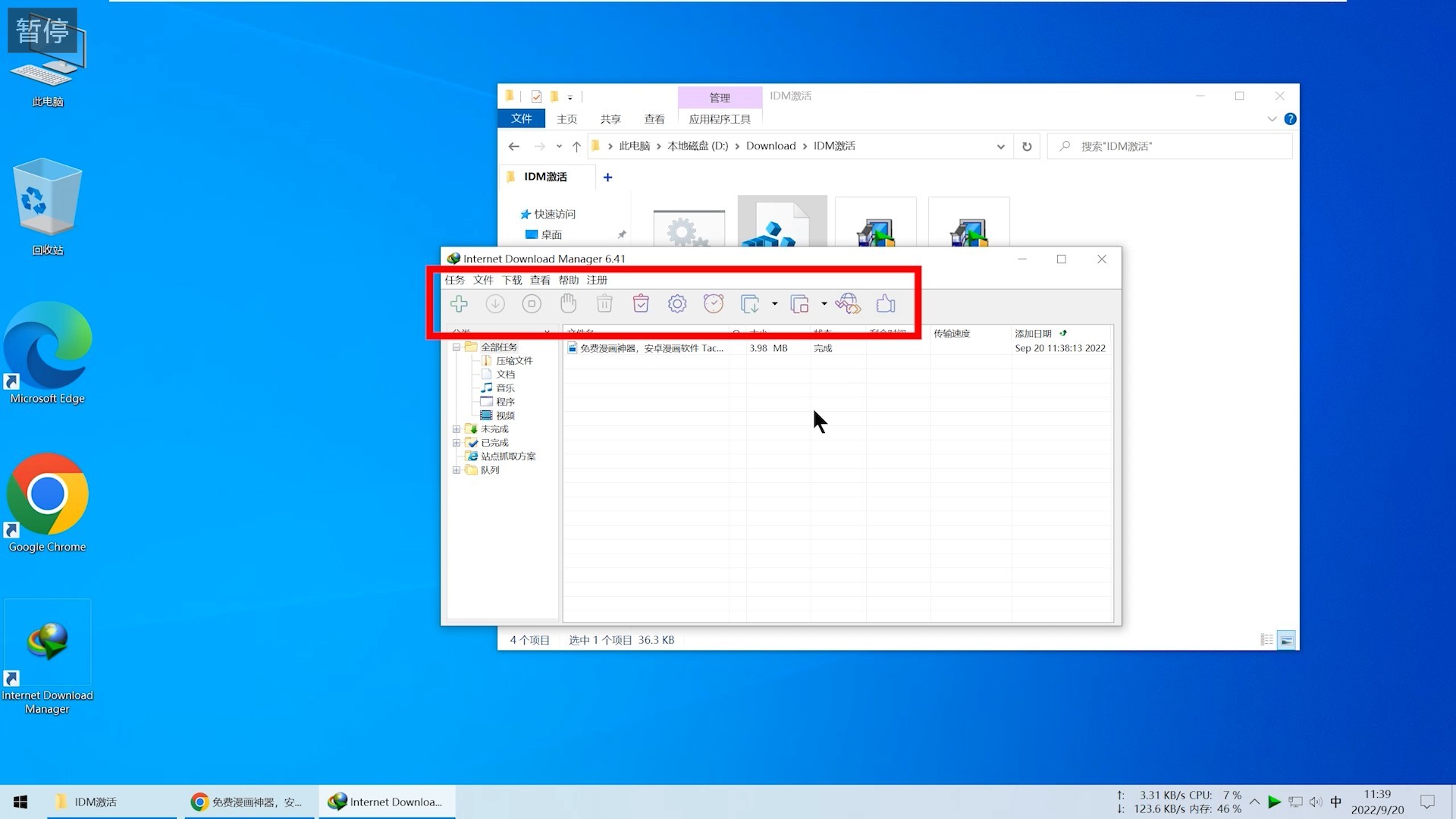
Task: Click the thumbs-up Tell a Friend icon
Action: click(885, 304)
